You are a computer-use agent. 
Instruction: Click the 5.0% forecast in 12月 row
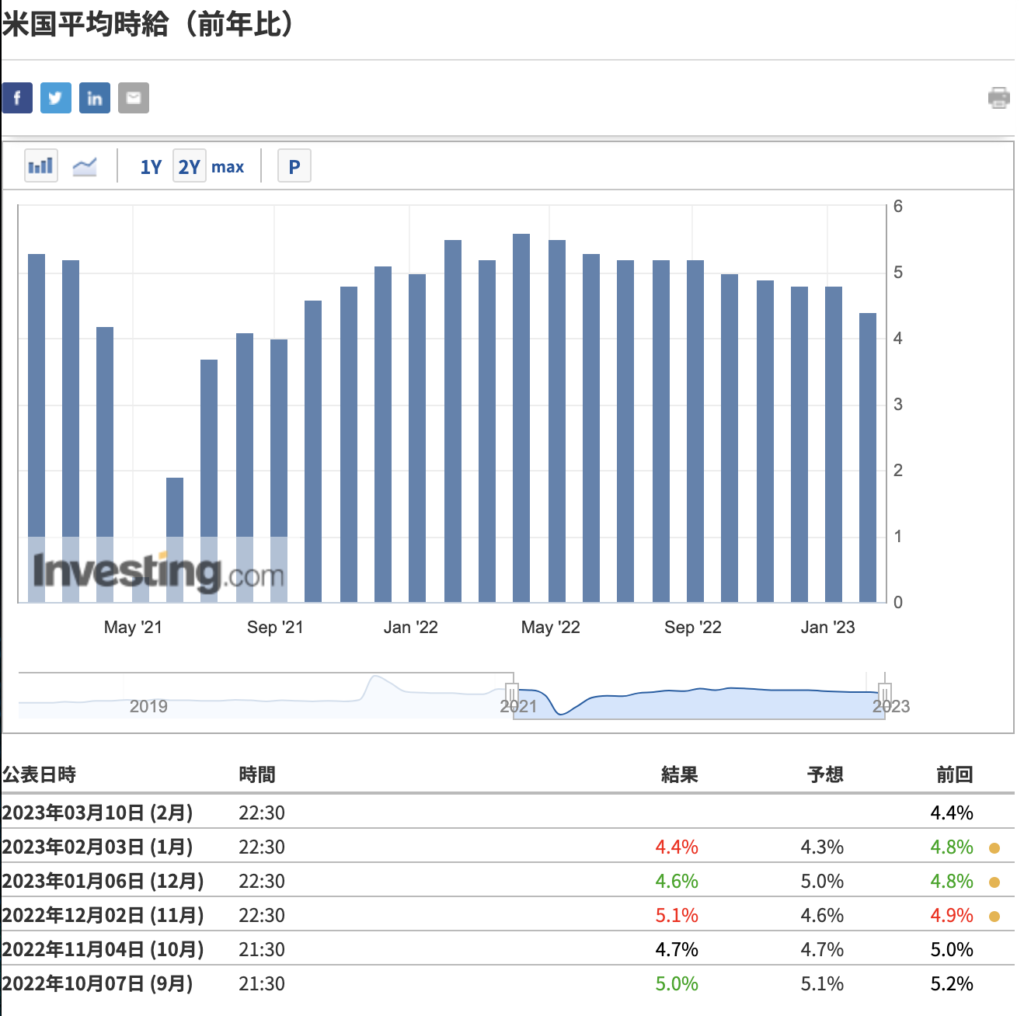click(x=822, y=881)
